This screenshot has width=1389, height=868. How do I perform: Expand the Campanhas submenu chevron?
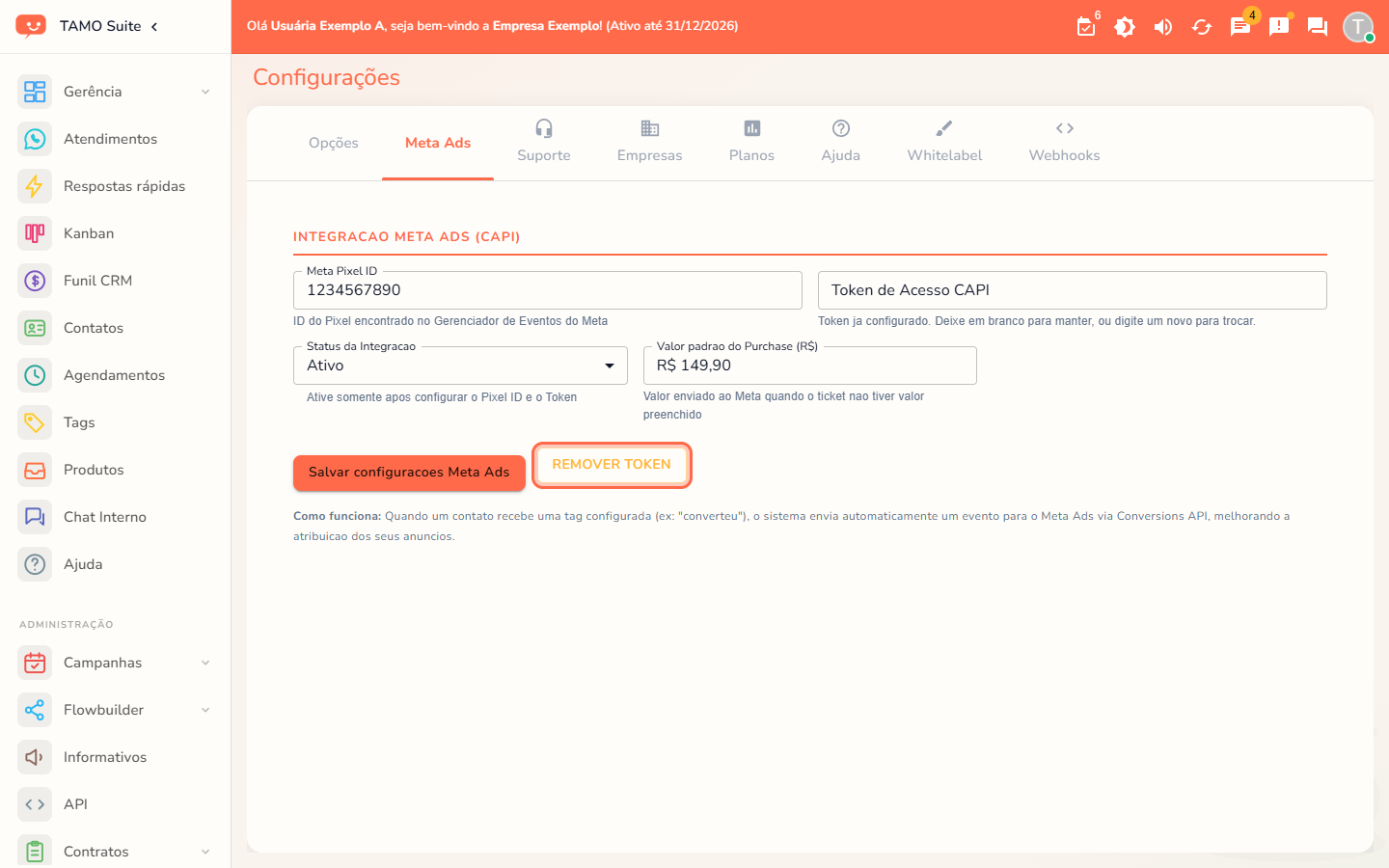[205, 663]
